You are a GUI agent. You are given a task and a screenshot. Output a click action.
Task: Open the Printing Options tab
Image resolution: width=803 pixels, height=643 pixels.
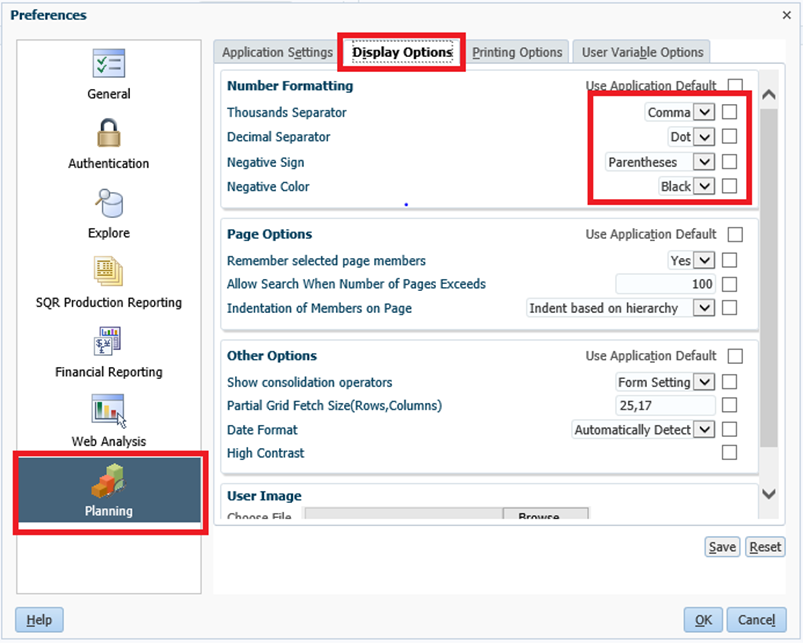518,52
